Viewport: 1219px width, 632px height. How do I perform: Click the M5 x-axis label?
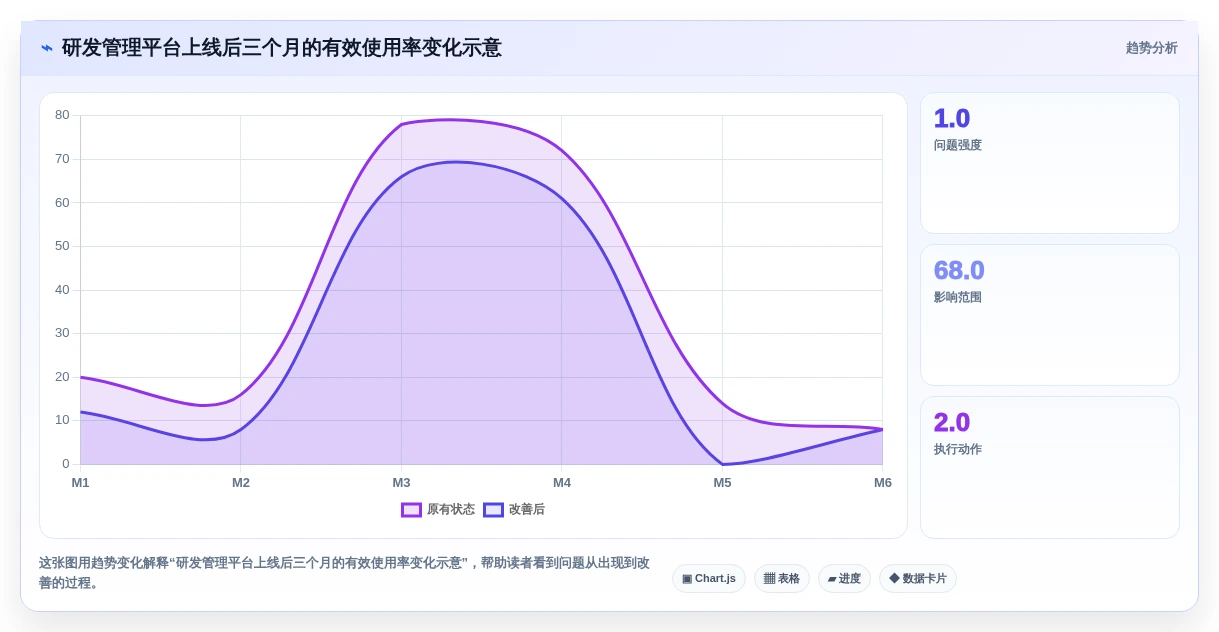pyautogui.click(x=722, y=483)
